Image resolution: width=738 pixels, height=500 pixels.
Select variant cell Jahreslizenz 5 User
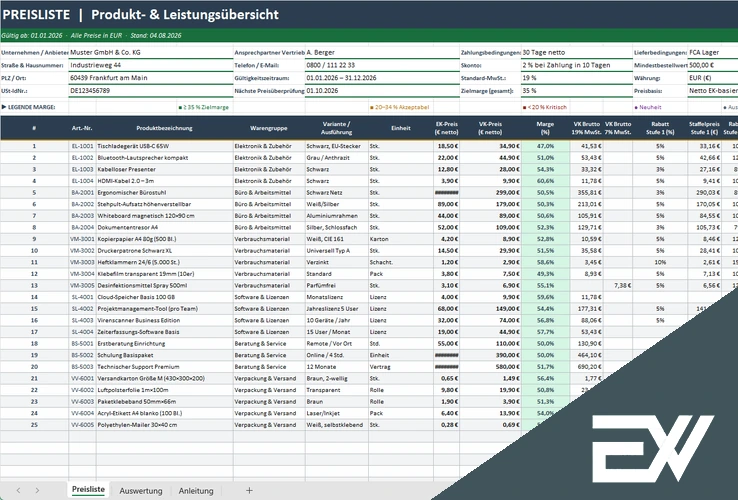tap(337, 309)
